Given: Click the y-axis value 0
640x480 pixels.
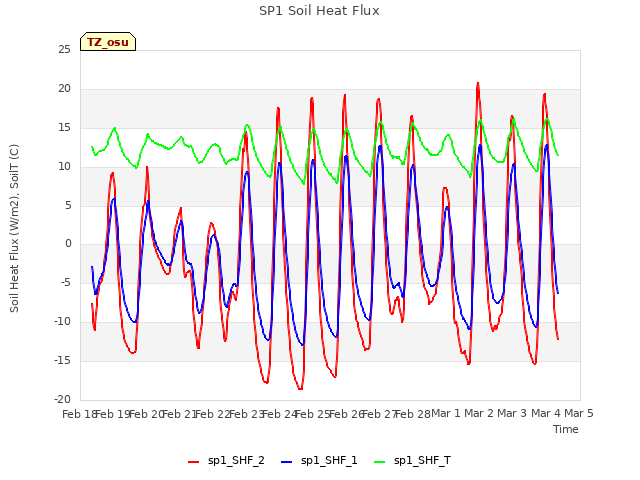Looking at the screenshot, I should 68,244.
